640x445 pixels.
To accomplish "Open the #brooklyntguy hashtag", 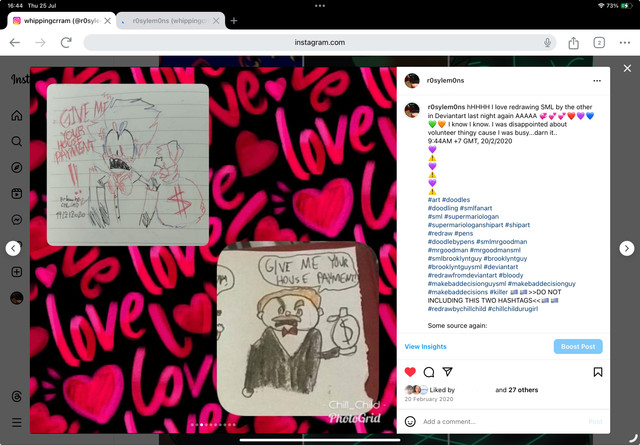I will coord(505,258).
